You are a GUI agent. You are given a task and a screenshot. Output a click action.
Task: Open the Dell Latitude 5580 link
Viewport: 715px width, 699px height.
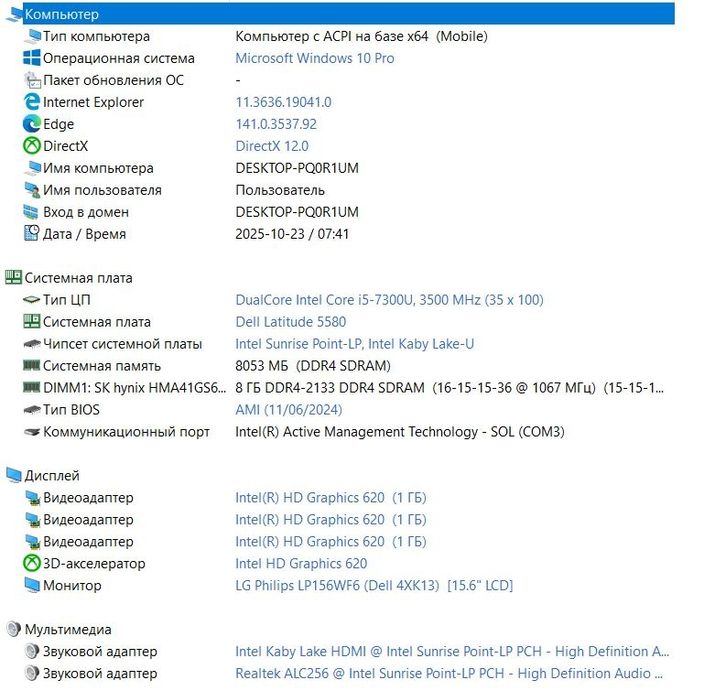pyautogui.click(x=290, y=321)
